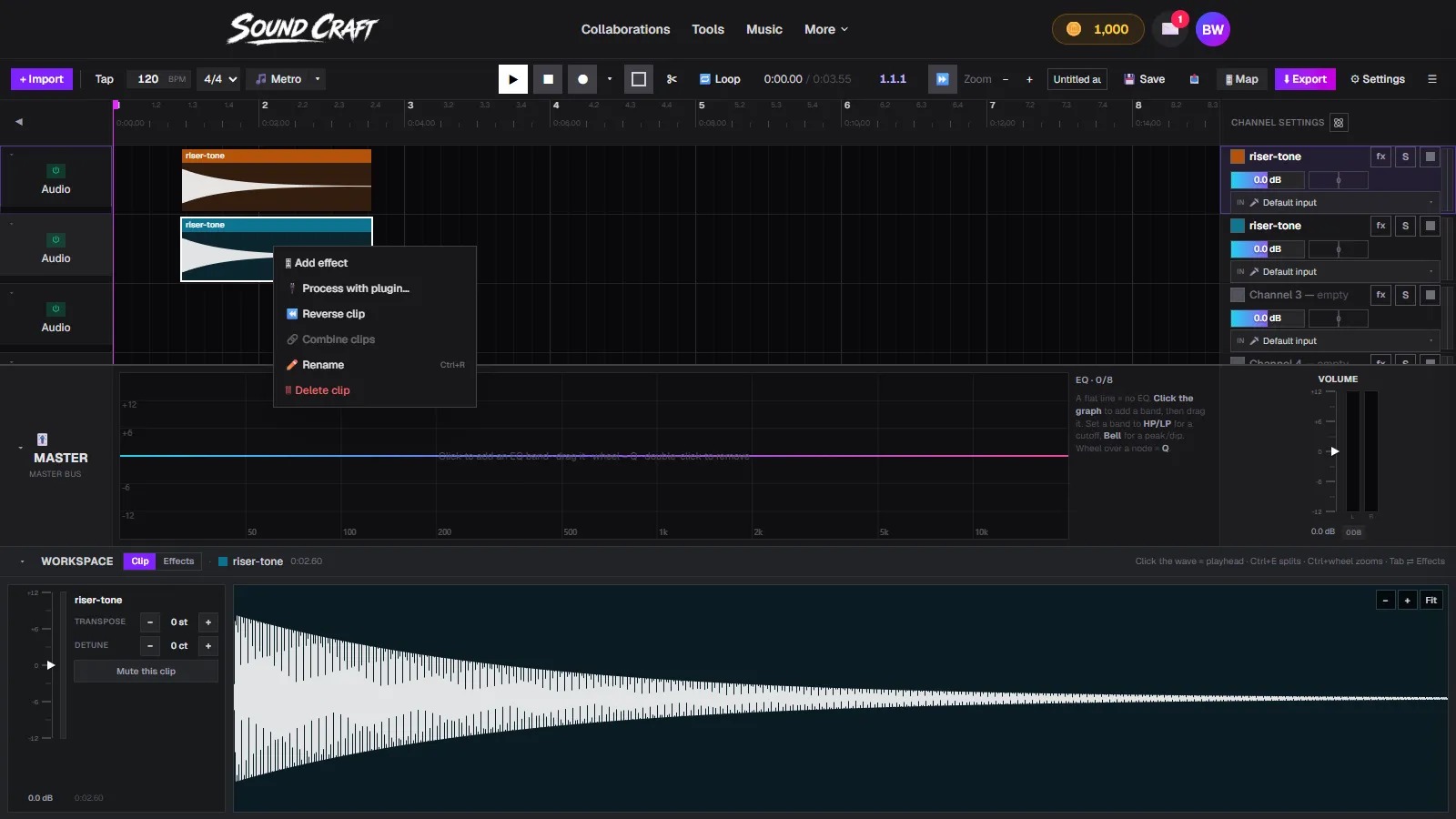Image resolution: width=1456 pixels, height=819 pixels.
Task: Start playback with the Play button
Action: (513, 79)
